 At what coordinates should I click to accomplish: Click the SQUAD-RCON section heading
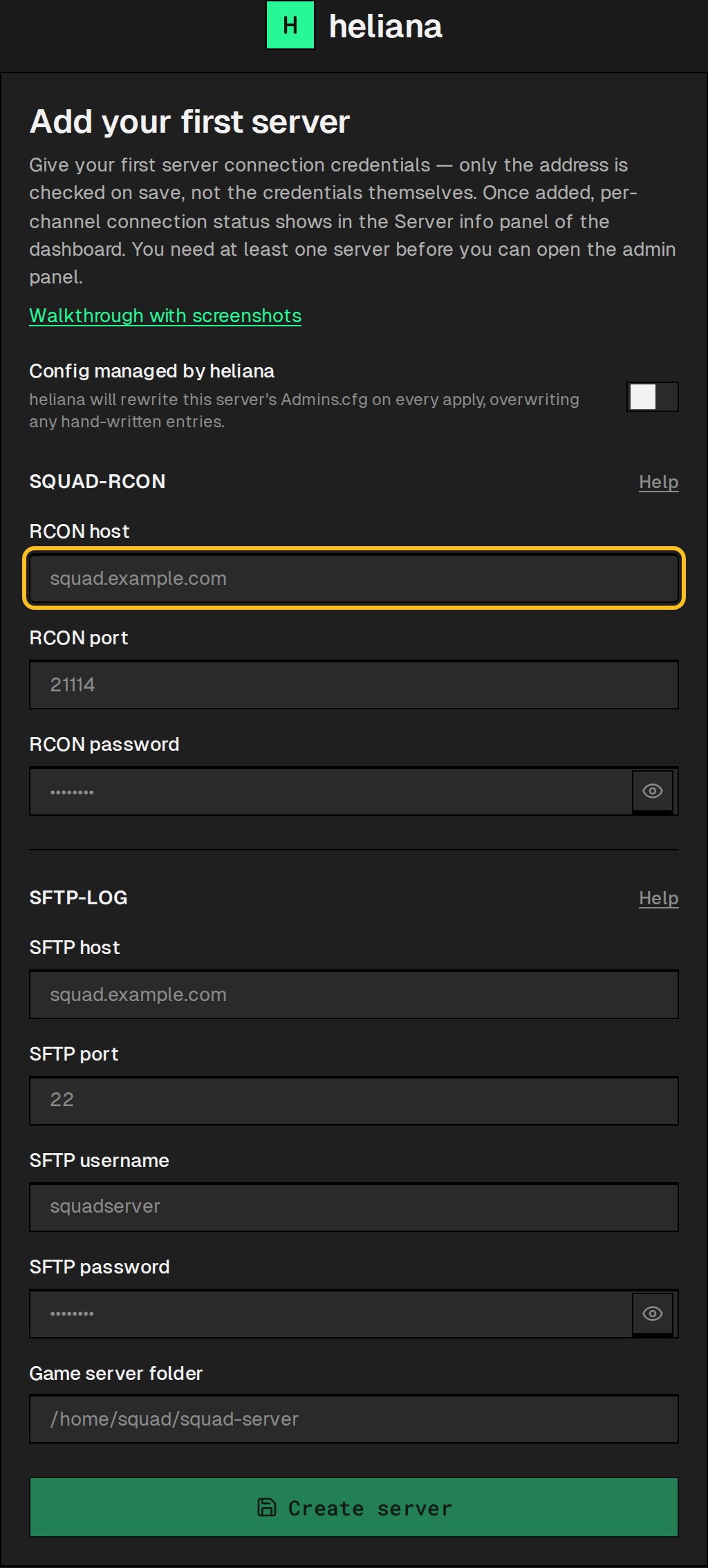point(97,481)
